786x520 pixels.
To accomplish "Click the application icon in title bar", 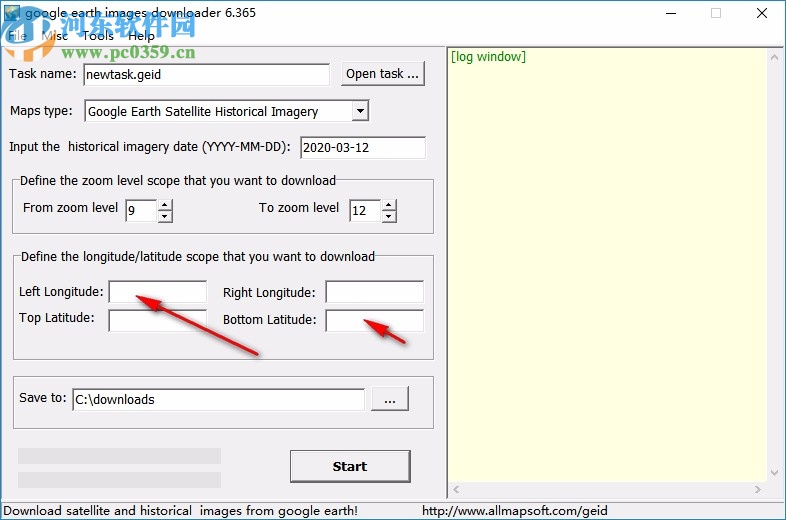I will click(12, 13).
